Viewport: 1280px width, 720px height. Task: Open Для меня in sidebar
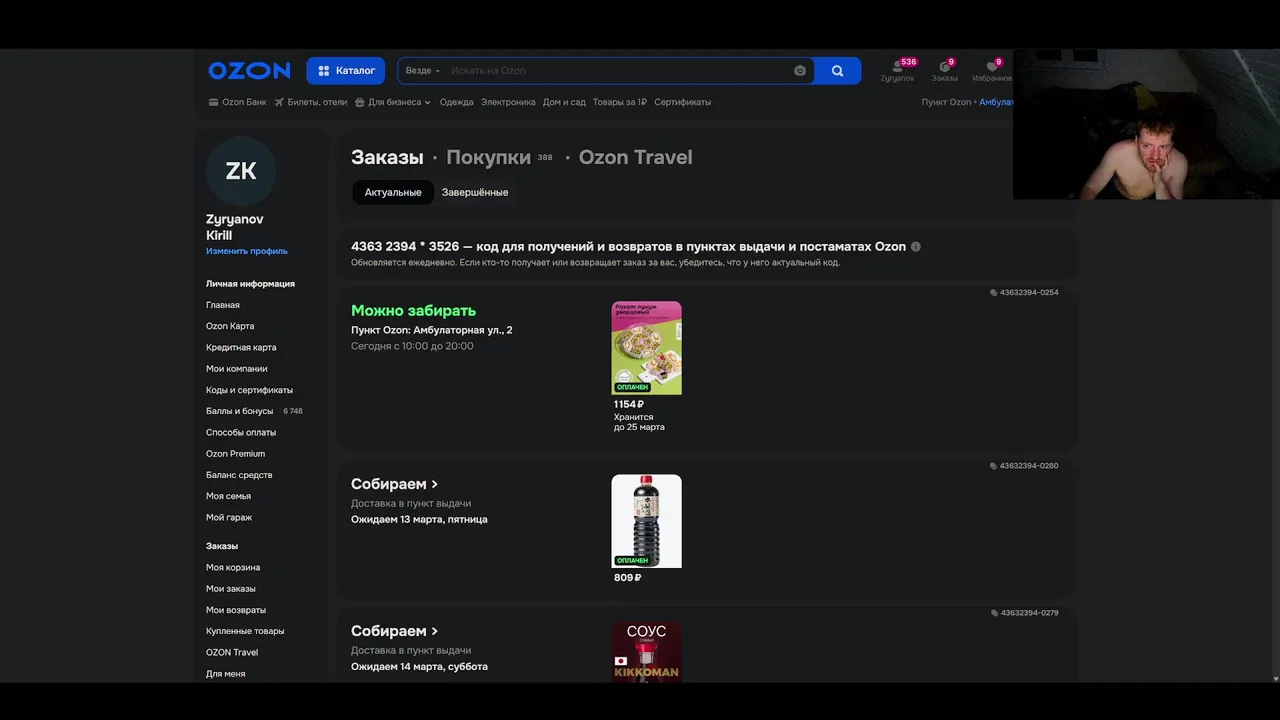(226, 674)
